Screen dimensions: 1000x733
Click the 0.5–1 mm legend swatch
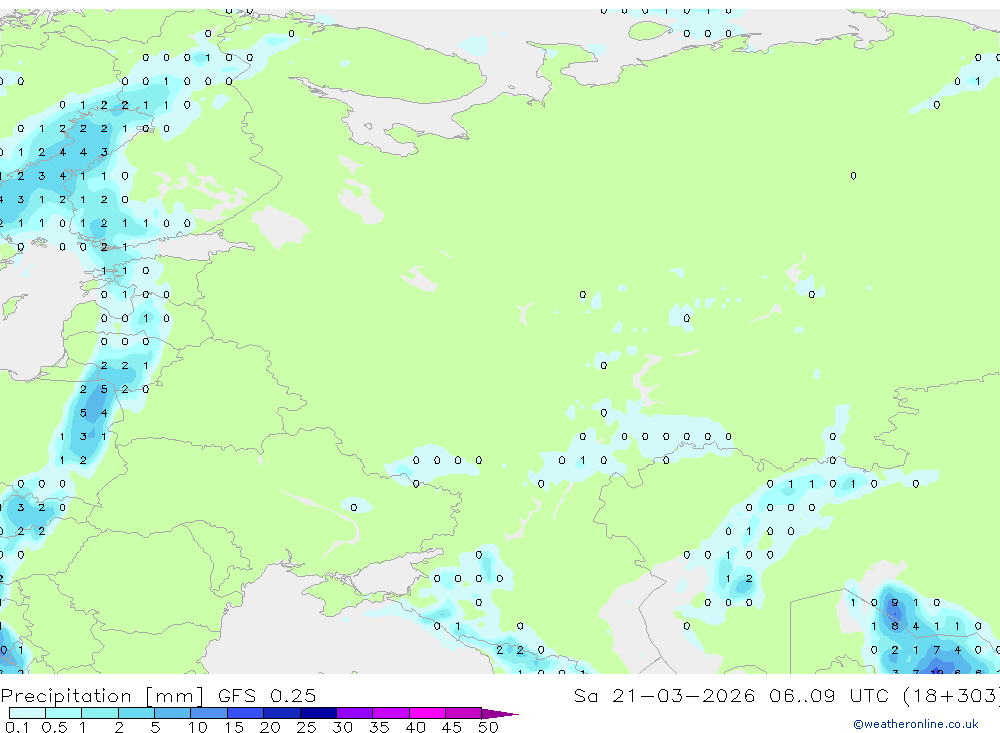(x=63, y=713)
